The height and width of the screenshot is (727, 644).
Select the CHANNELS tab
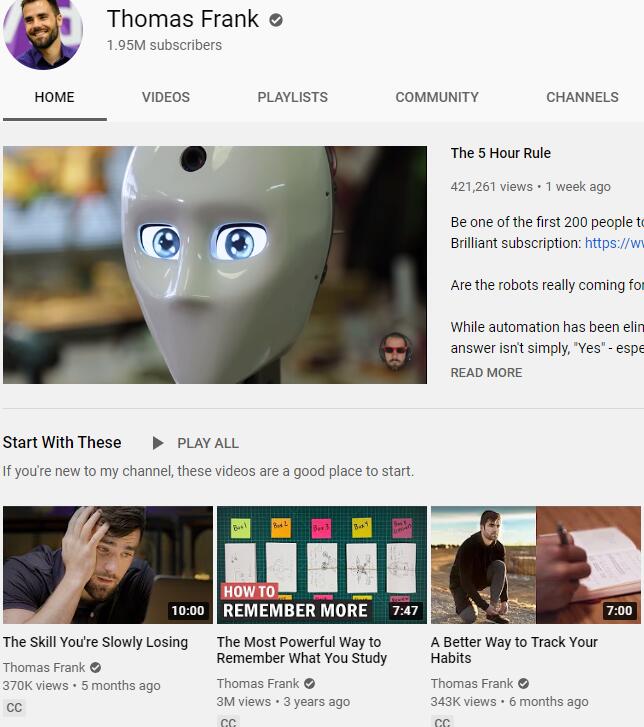[582, 97]
